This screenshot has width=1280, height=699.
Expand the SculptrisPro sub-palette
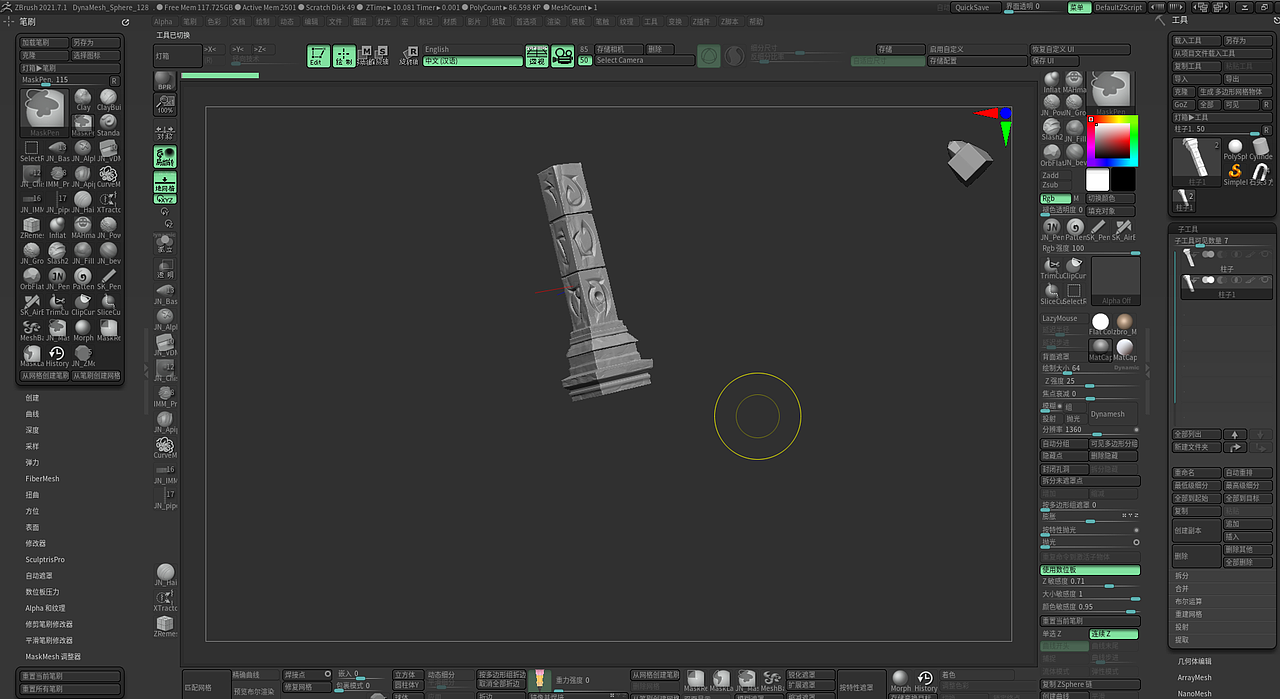point(46,559)
